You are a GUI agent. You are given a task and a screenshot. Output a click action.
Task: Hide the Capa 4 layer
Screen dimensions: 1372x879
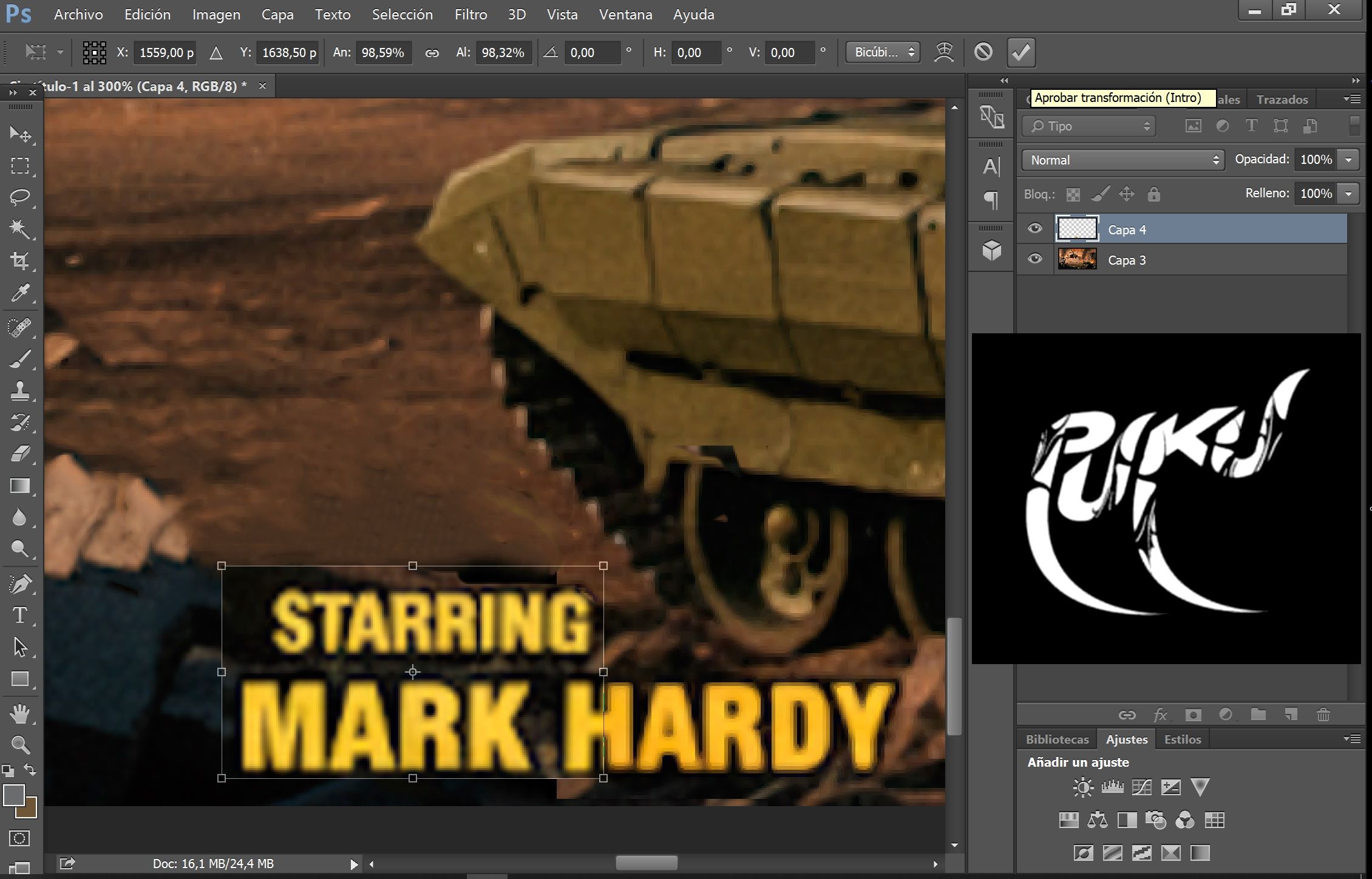(1035, 229)
